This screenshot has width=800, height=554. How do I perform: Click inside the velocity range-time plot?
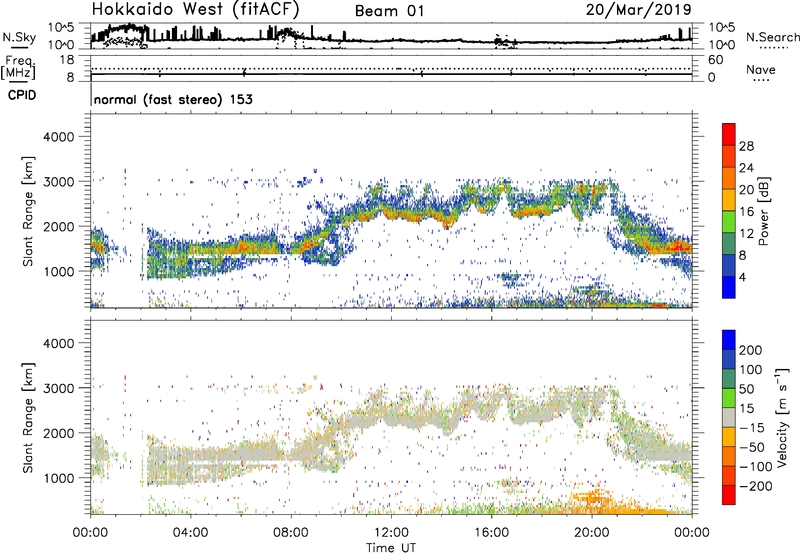pyautogui.click(x=391, y=417)
